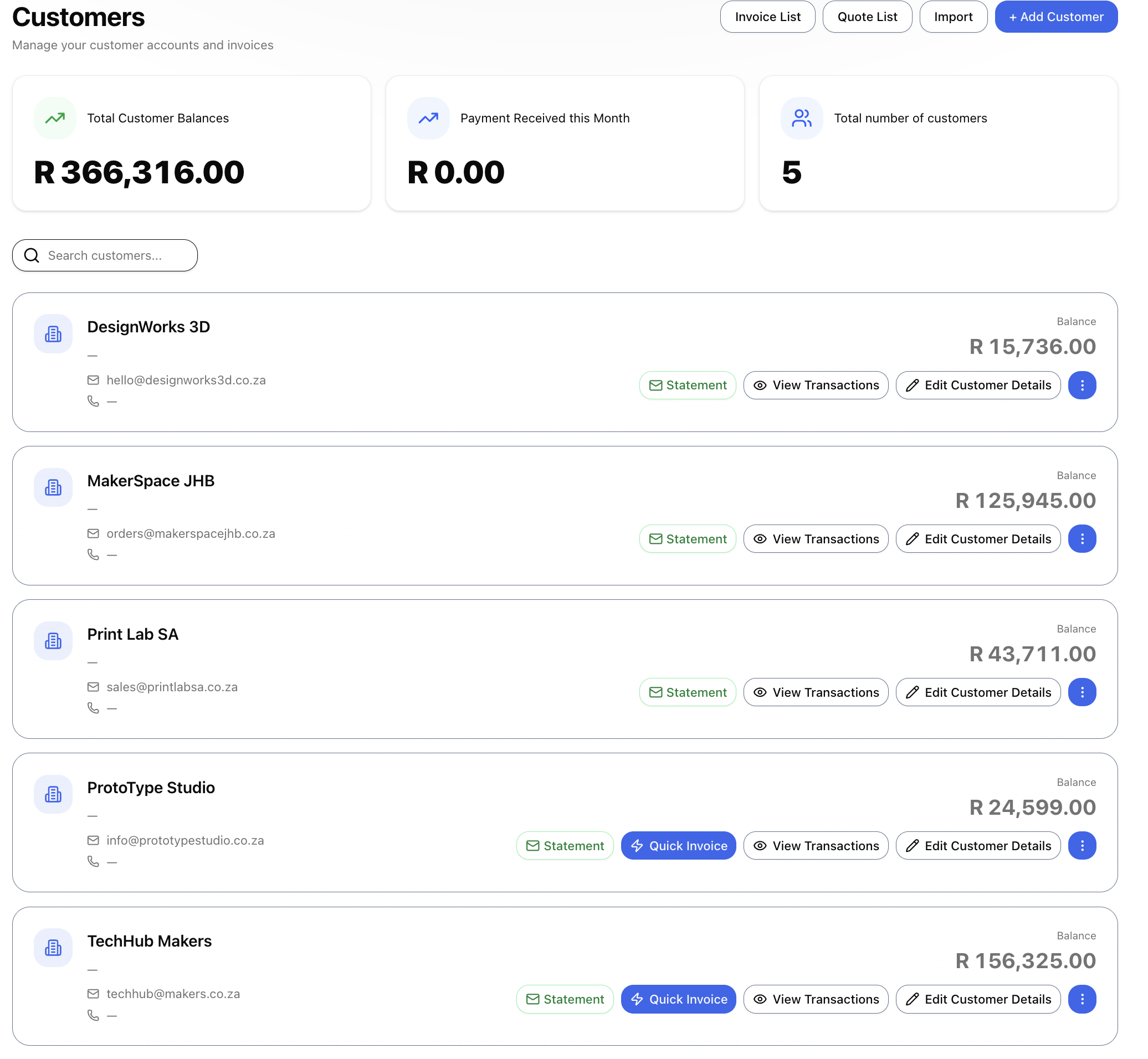Open the three-dot menu for DesignWorks 3D

(1082, 385)
